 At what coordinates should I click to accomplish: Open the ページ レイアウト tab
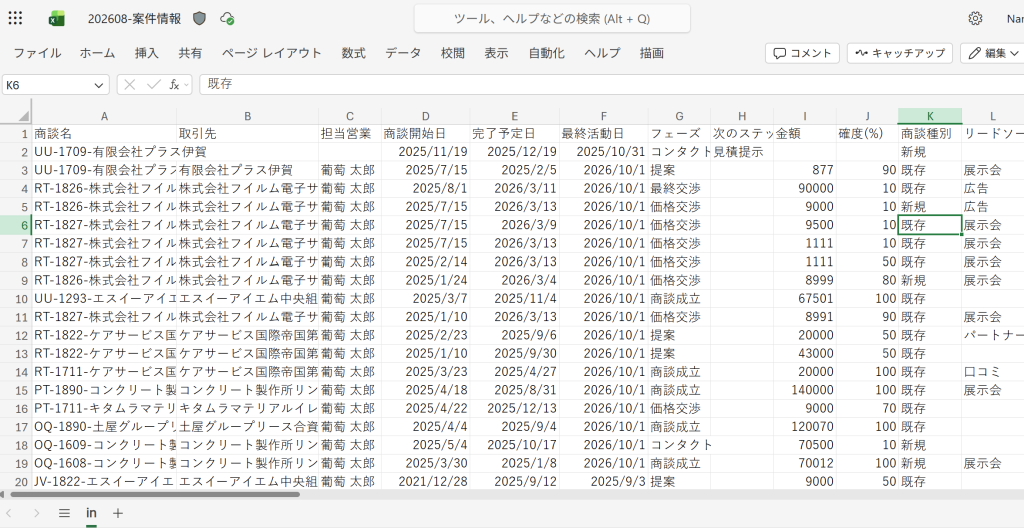(x=272, y=54)
